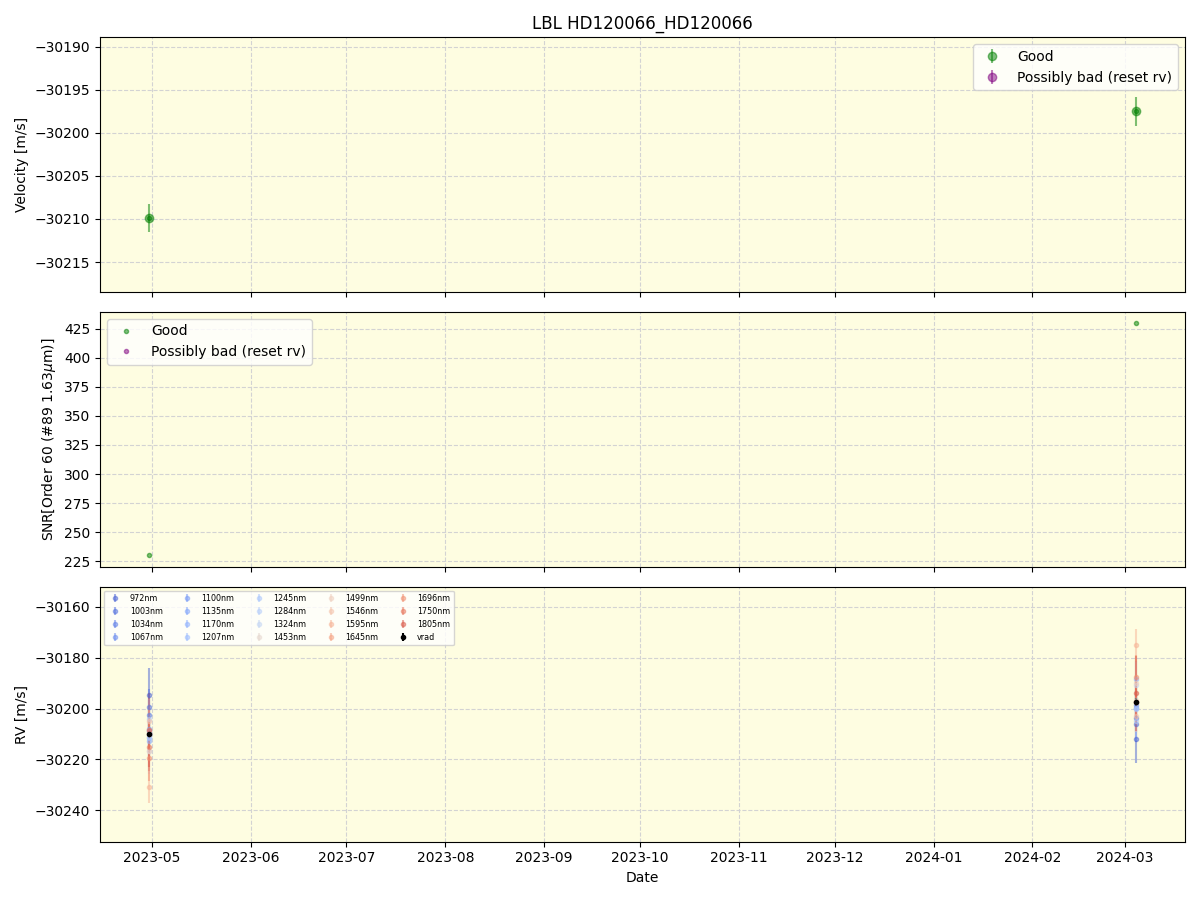1200x900 pixels.
Task: Click the SNR[Order 60] axis label
Action: [48, 439]
